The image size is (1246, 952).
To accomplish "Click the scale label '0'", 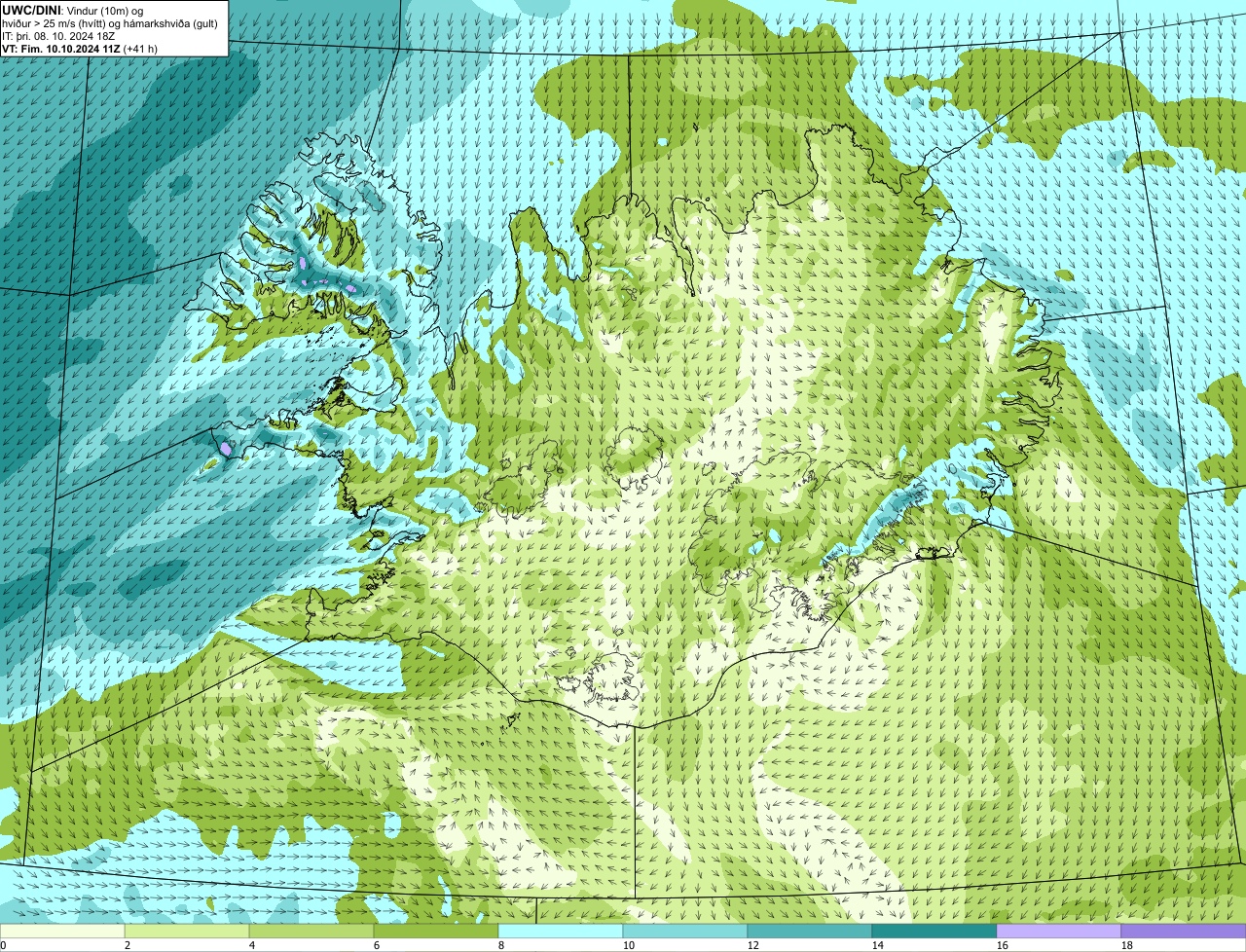I will pos(4,945).
